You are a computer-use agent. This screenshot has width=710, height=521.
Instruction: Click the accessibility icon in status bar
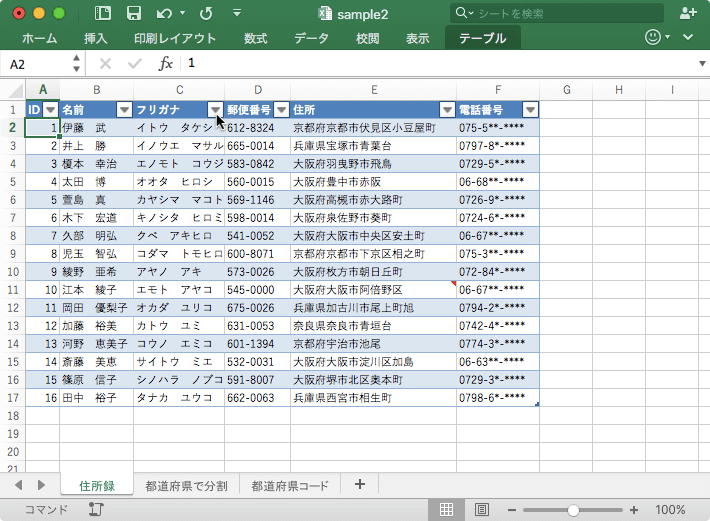pyautogui.click(x=96, y=509)
